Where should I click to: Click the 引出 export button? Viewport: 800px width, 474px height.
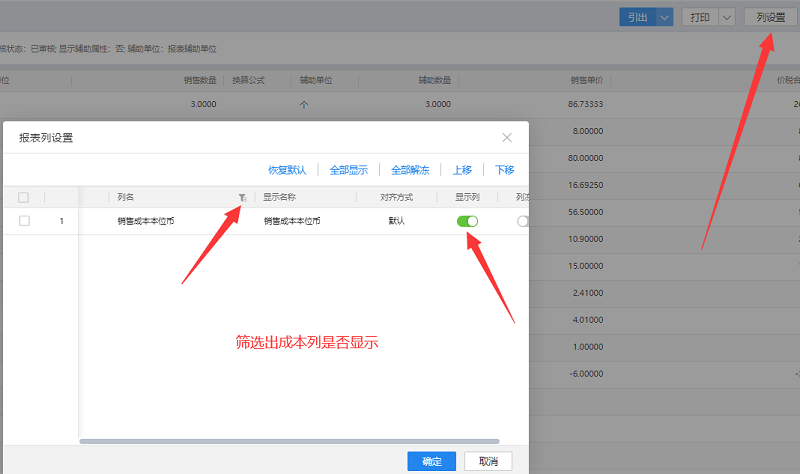pyautogui.click(x=637, y=17)
